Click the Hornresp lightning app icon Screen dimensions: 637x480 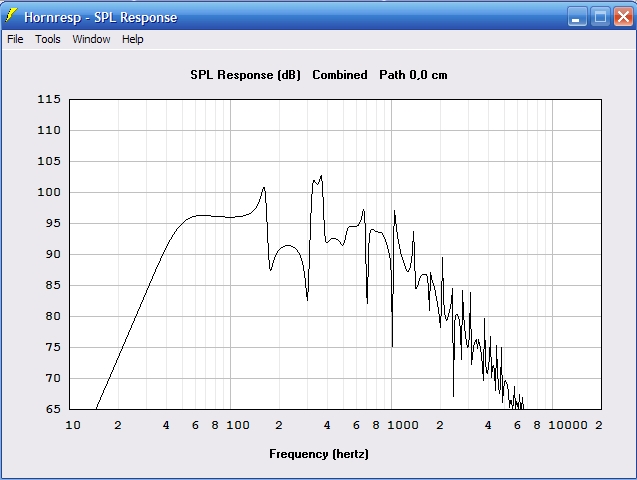tap(11, 16)
